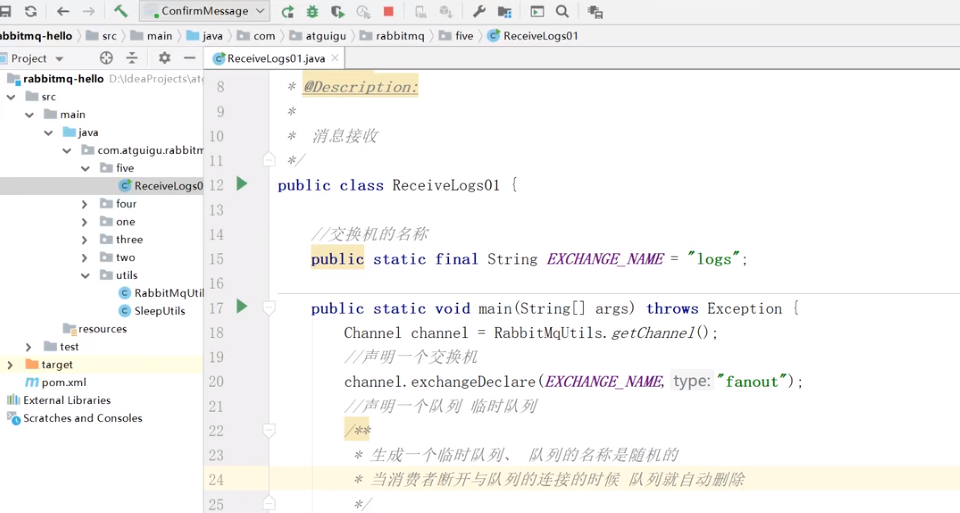Open RabbitMqUtils class in tree
Screen dimensions: 960x513
coord(162,293)
